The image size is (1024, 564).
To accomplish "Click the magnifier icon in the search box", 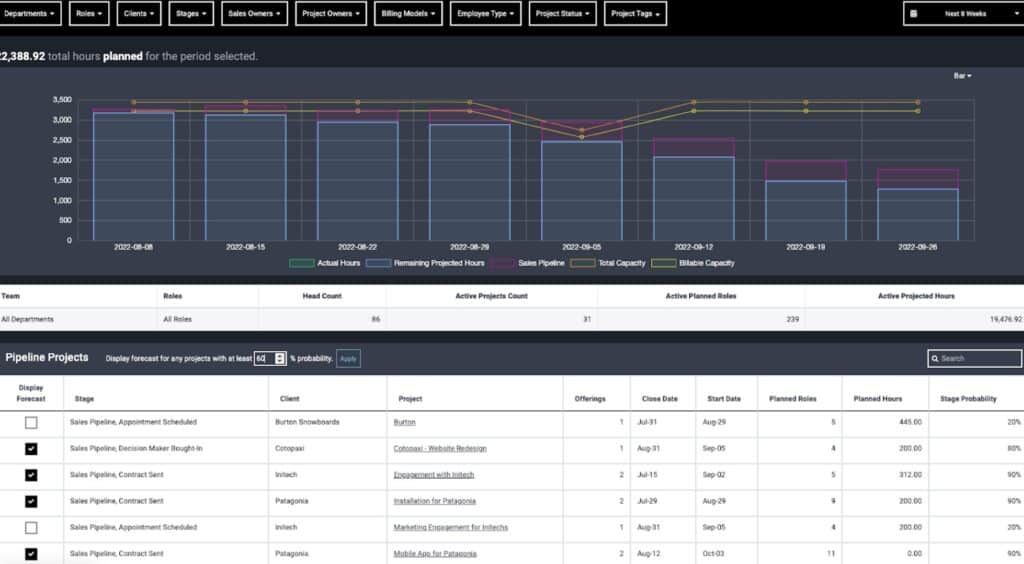I will click(935, 358).
